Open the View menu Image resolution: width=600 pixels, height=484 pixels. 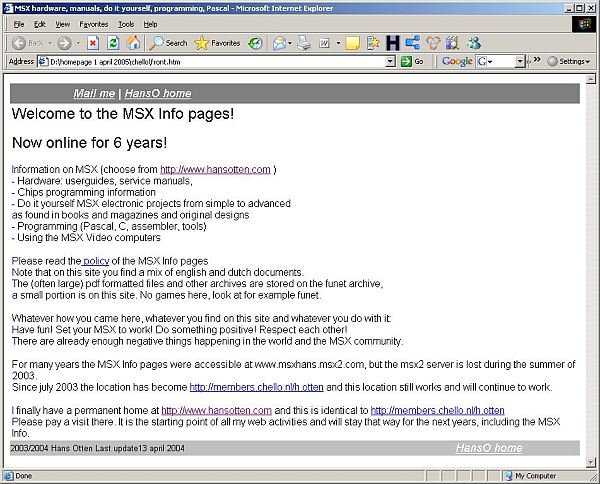click(62, 24)
